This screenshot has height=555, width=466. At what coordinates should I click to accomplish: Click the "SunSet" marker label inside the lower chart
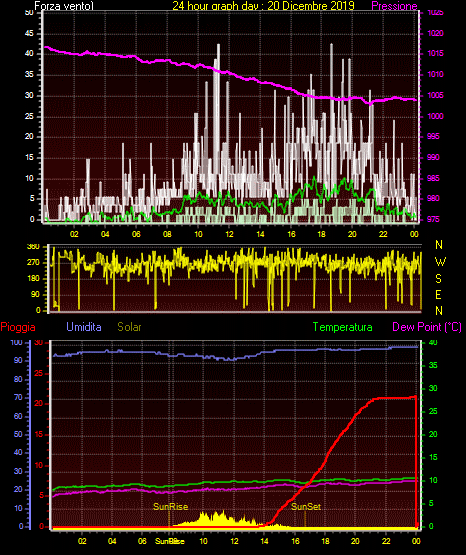coord(306,507)
